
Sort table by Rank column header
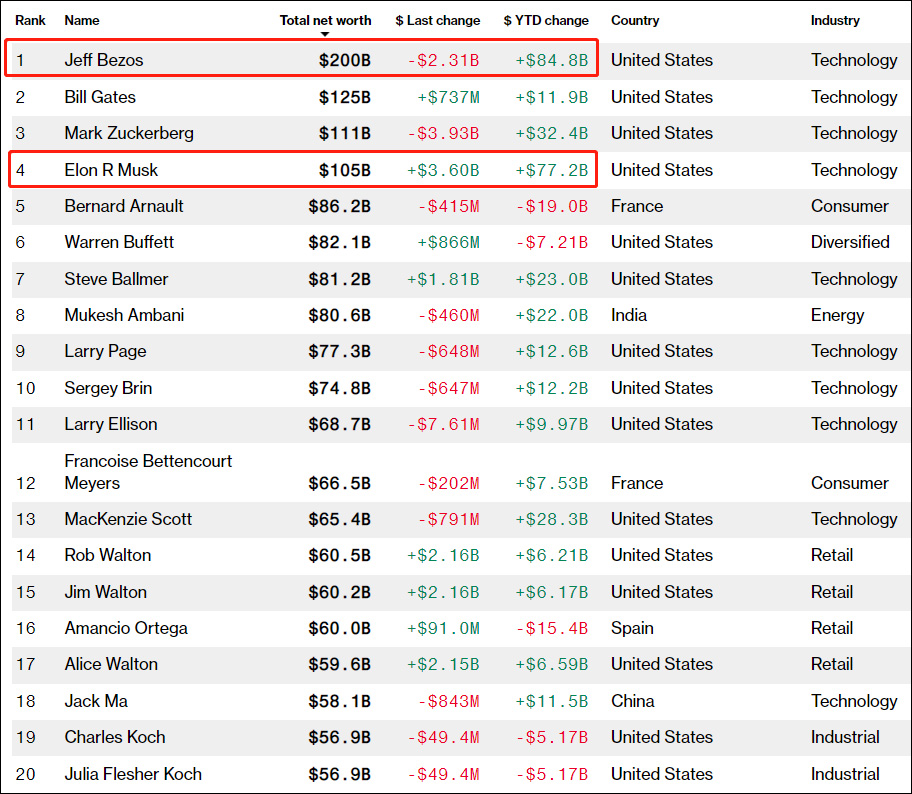30,20
